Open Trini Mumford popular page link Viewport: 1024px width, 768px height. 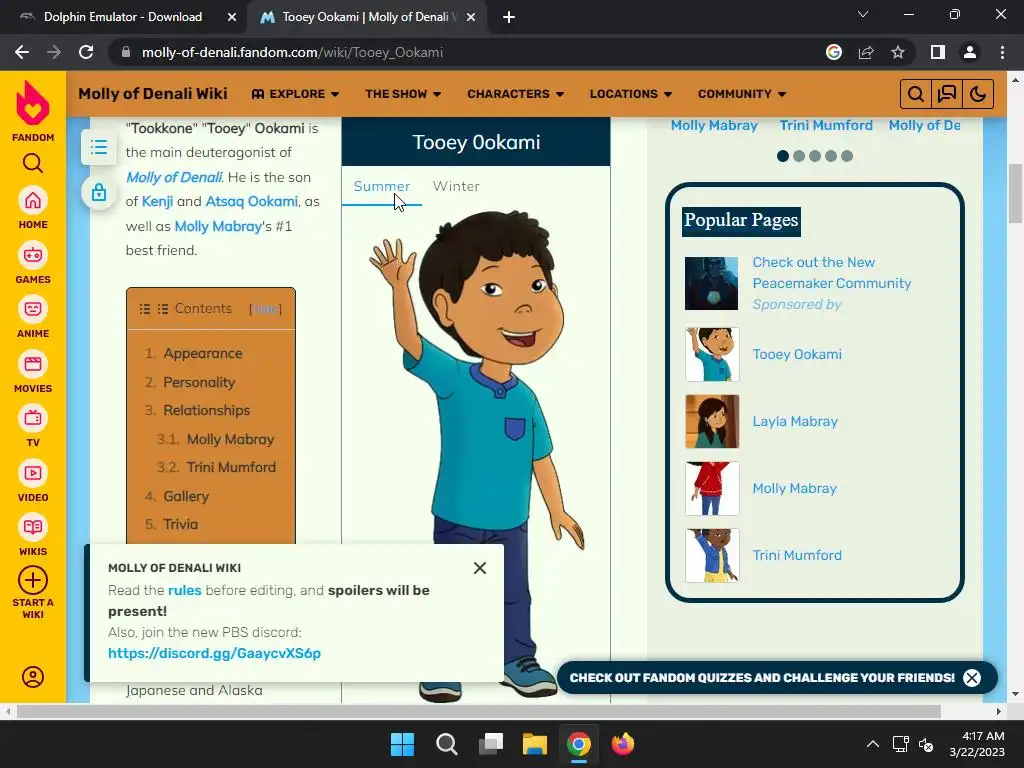tap(797, 555)
